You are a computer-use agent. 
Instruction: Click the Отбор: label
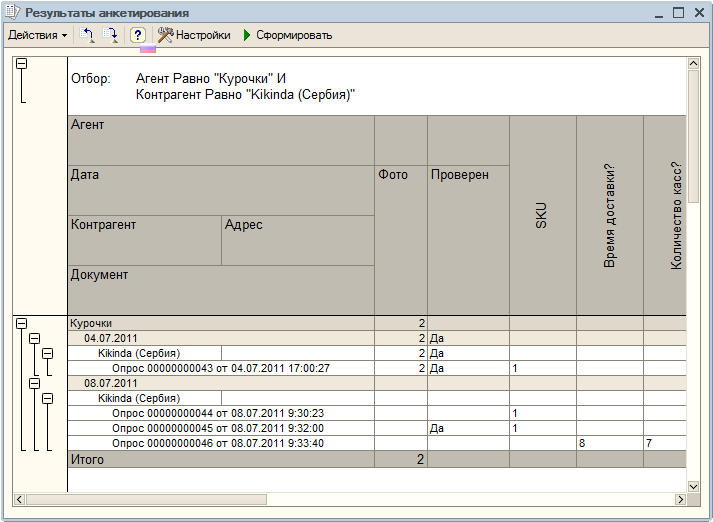pos(90,78)
